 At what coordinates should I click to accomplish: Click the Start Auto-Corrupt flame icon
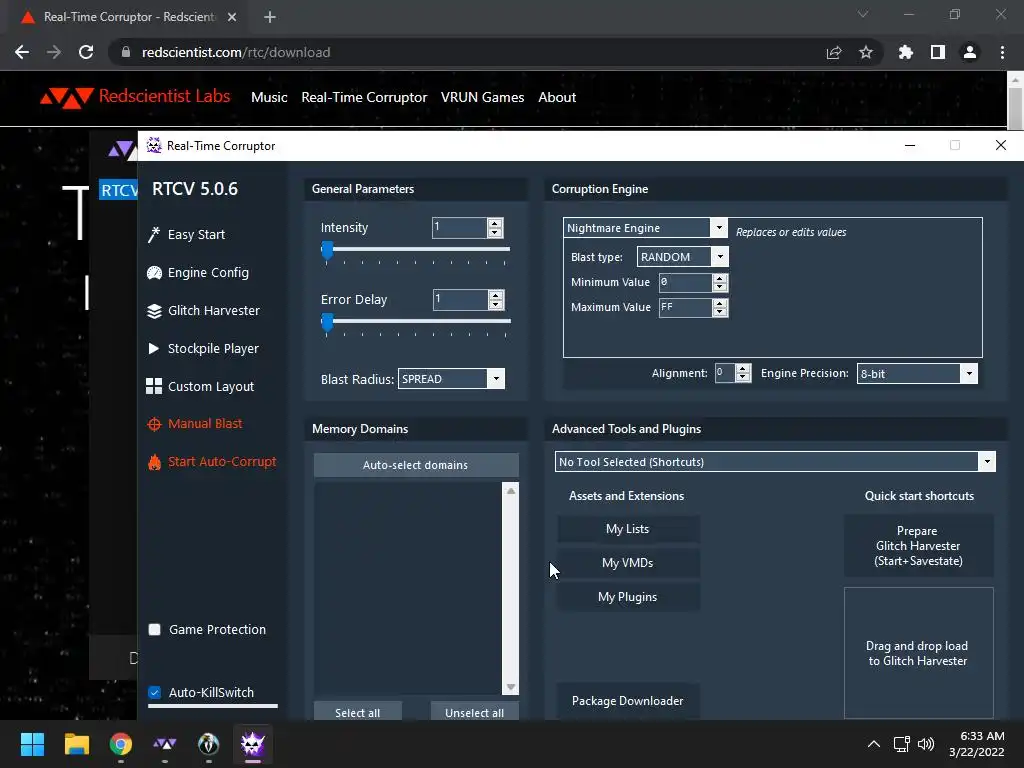[154, 462]
